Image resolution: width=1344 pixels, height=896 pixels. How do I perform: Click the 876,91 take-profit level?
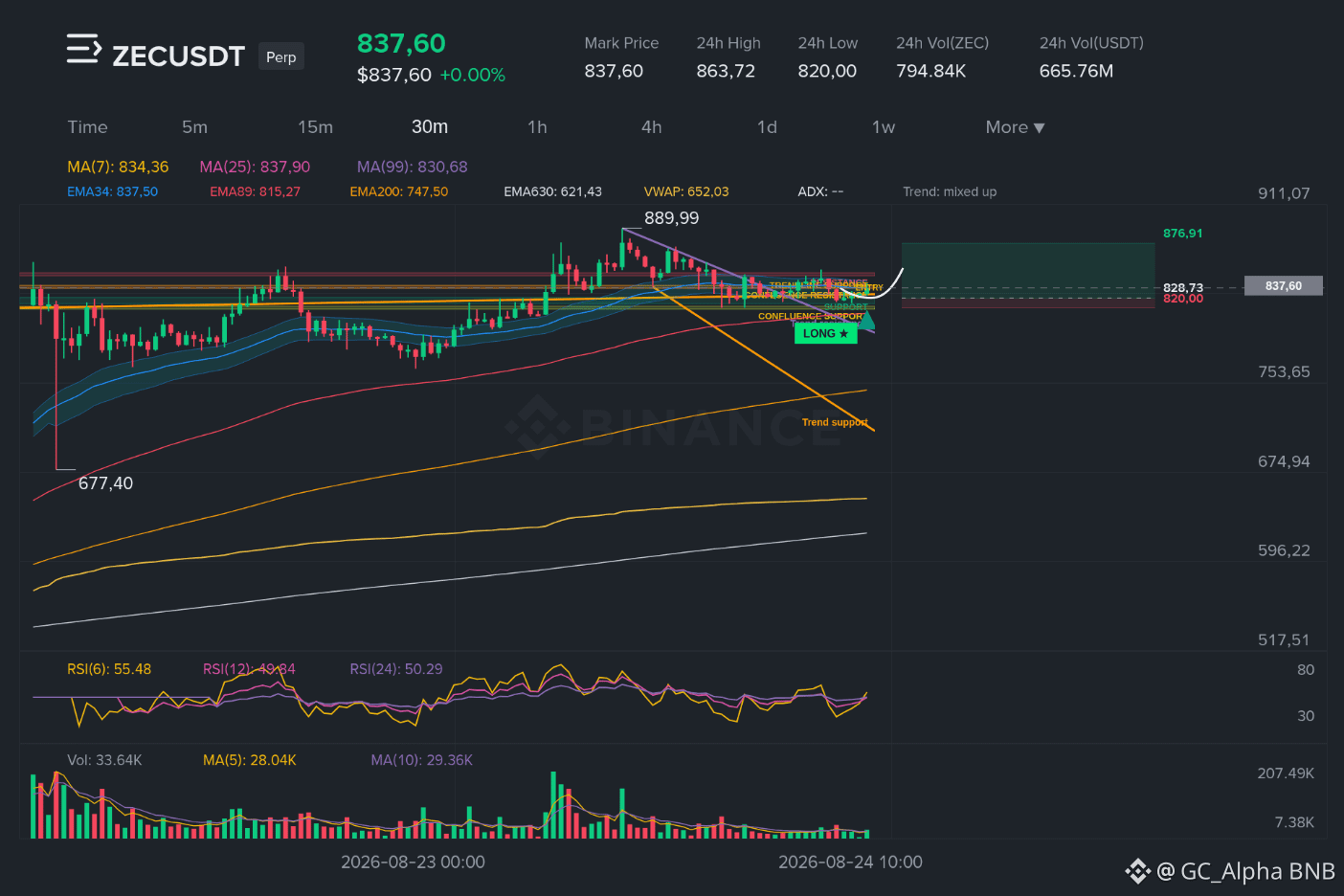[1183, 234]
